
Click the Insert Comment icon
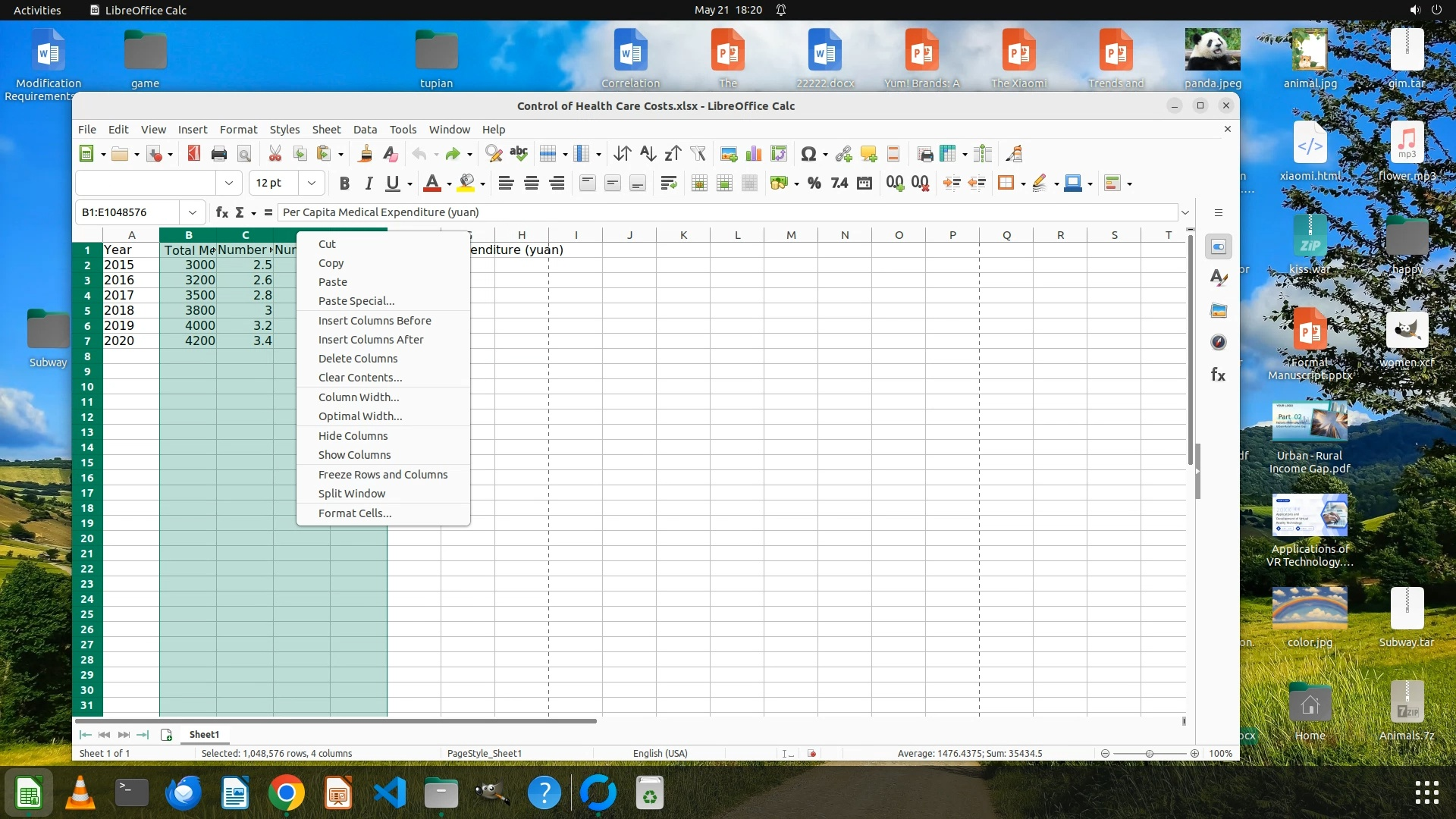click(x=868, y=154)
